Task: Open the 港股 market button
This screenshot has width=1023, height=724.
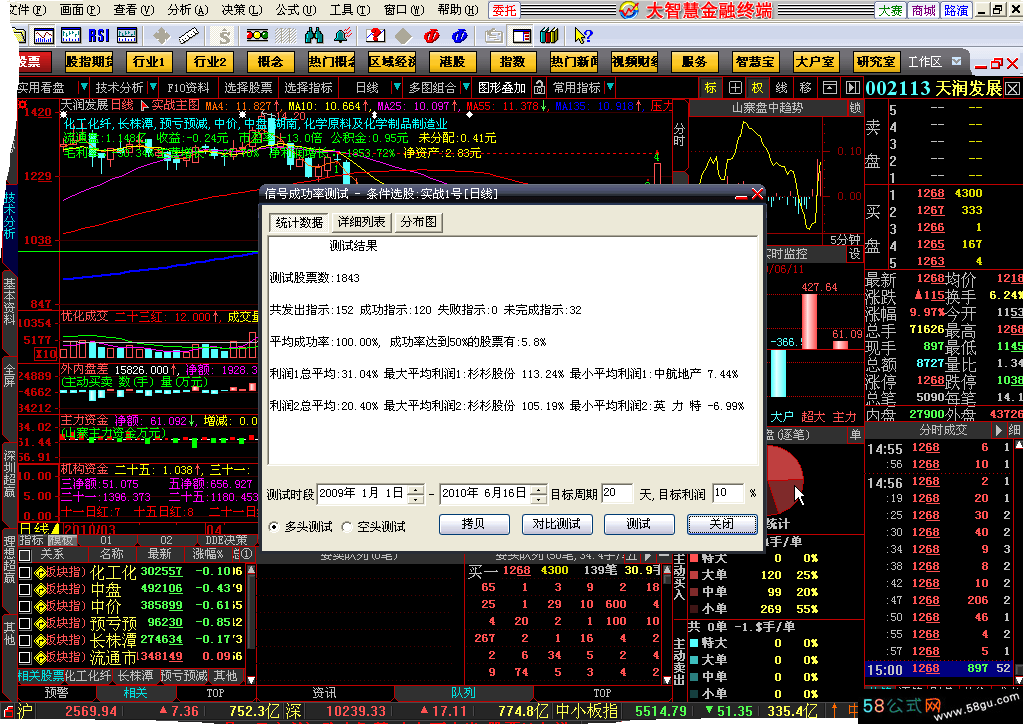Action: [452, 62]
